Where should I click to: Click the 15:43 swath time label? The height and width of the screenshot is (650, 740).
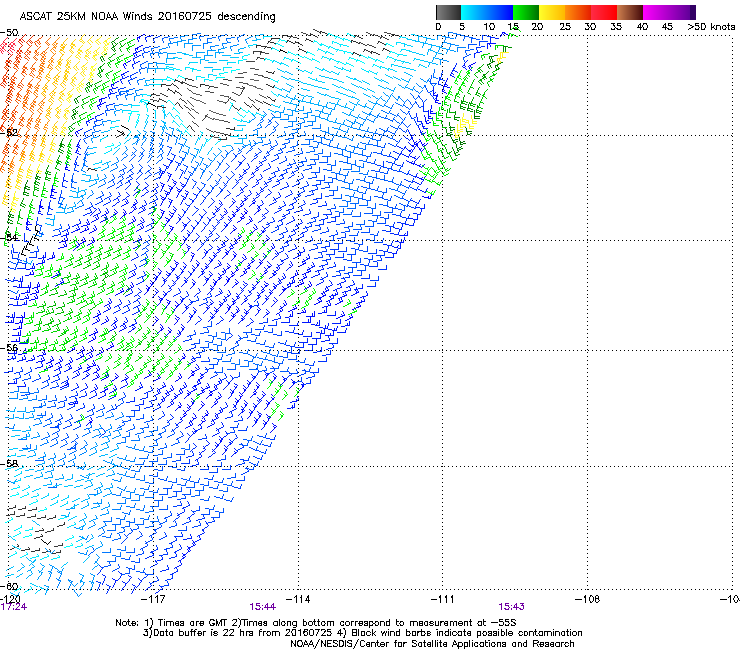512,607
